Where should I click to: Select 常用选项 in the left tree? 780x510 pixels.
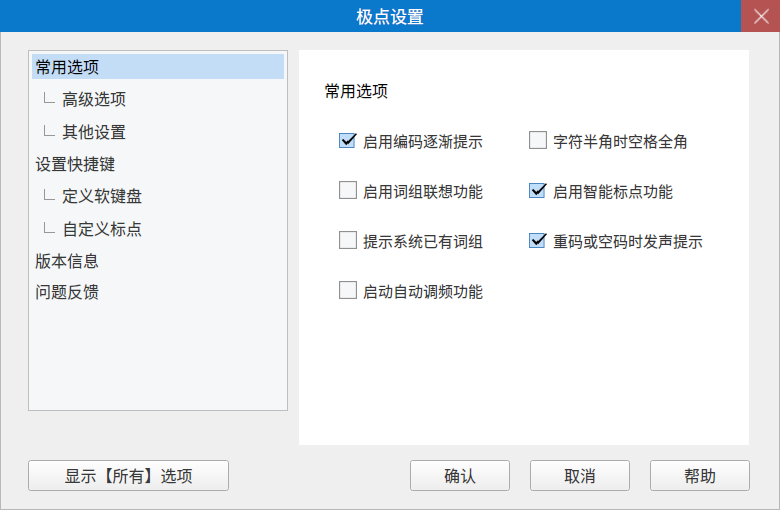pyautogui.click(x=67, y=68)
